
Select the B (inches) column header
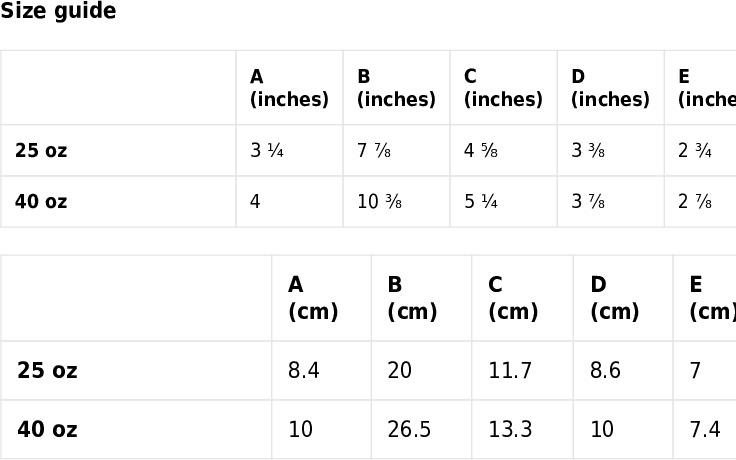[397, 88]
